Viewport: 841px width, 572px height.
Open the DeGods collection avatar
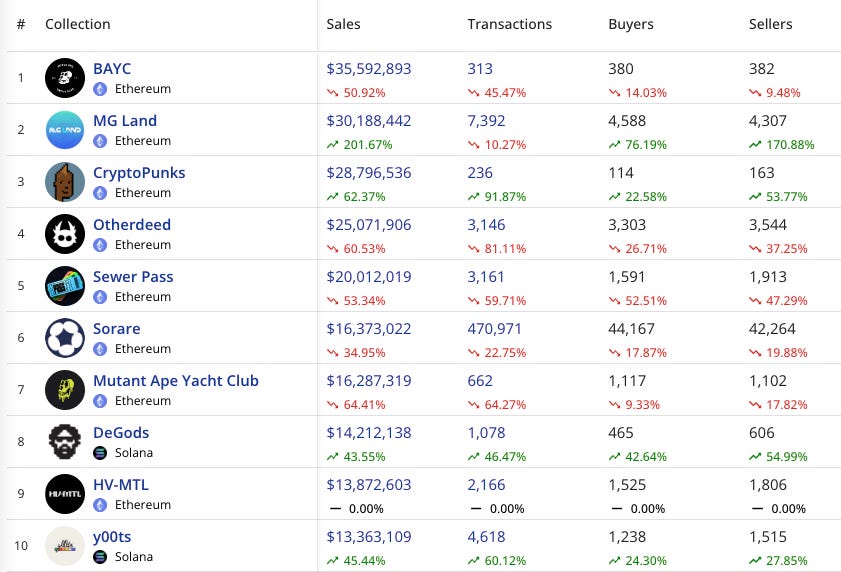click(65, 442)
